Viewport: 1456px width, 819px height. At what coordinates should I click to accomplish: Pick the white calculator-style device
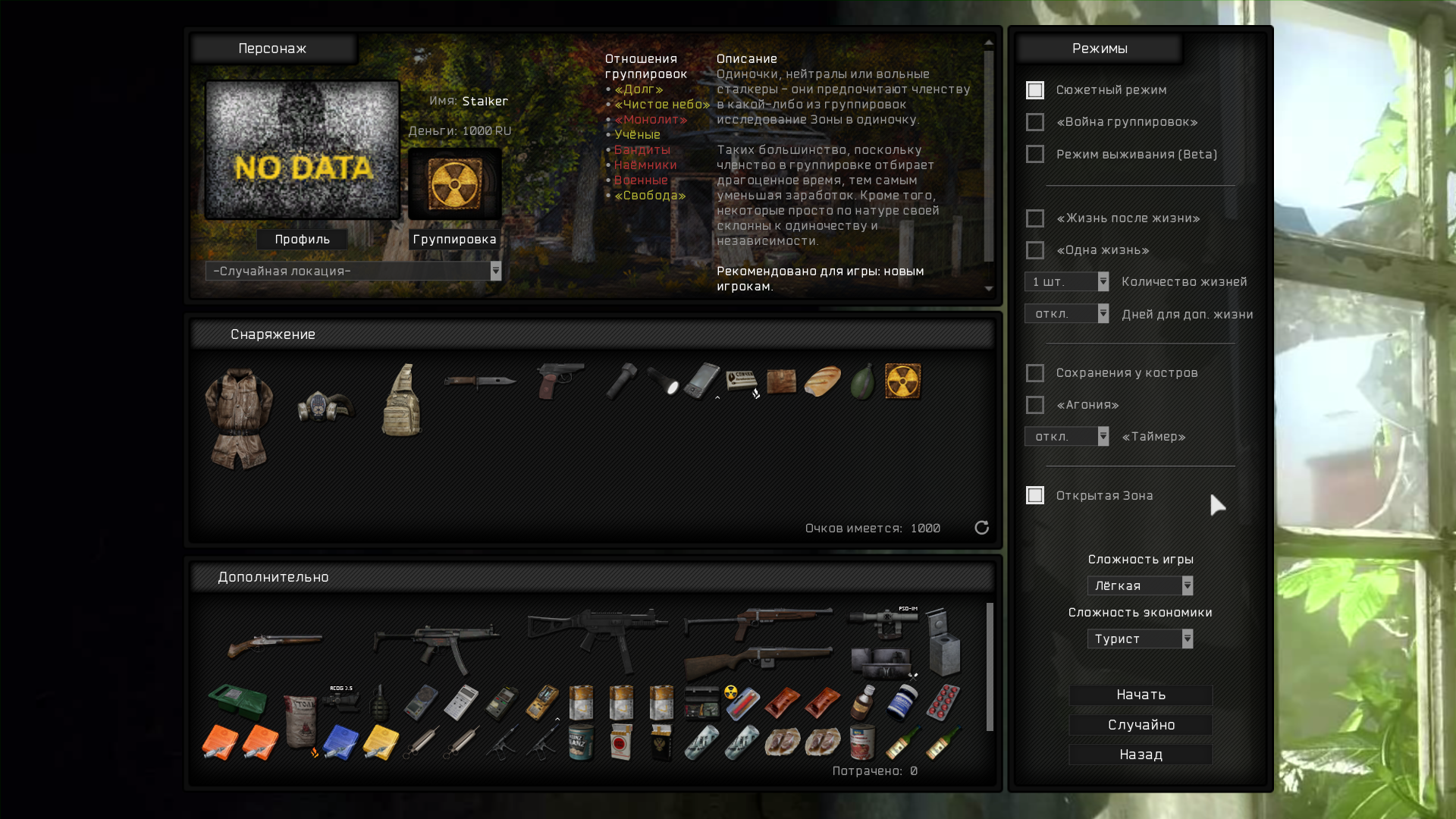point(461,702)
